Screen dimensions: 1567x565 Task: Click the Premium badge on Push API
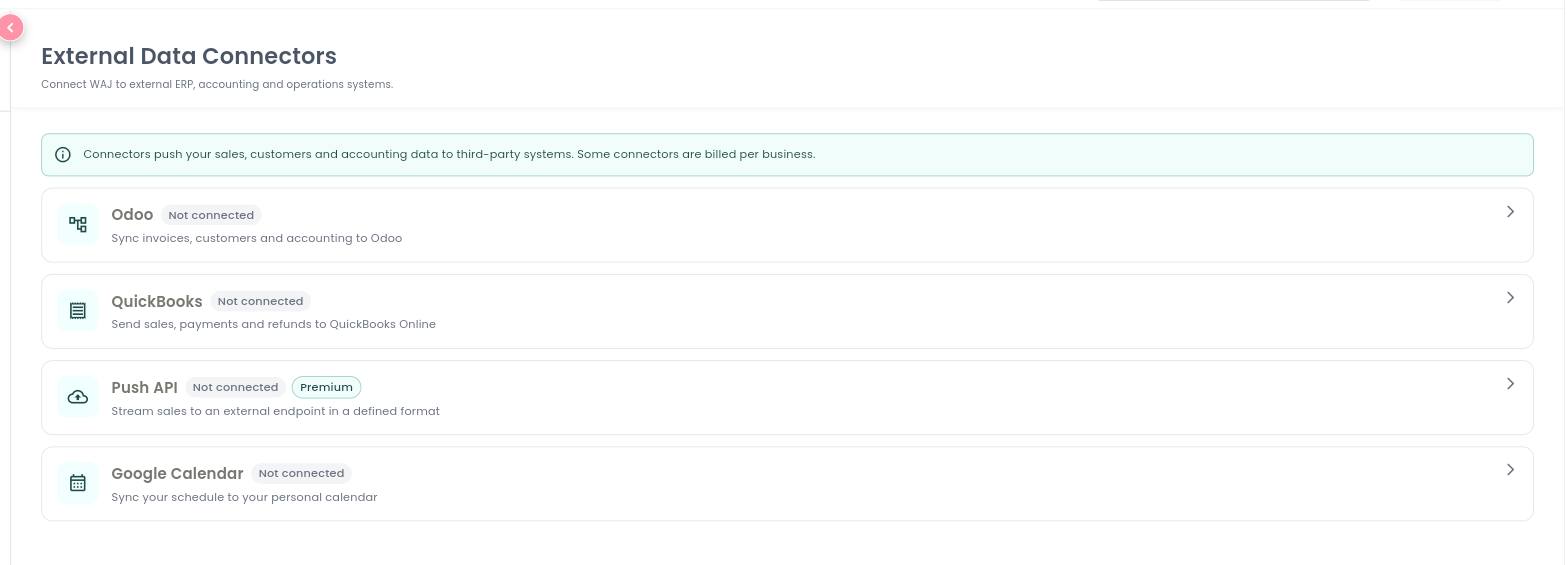(x=326, y=387)
